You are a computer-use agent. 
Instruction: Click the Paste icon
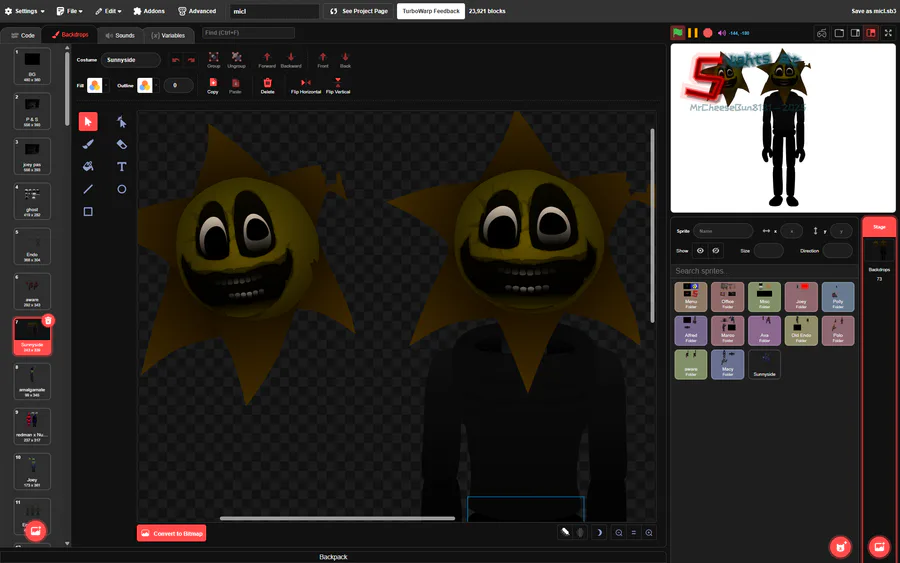[x=235, y=86]
